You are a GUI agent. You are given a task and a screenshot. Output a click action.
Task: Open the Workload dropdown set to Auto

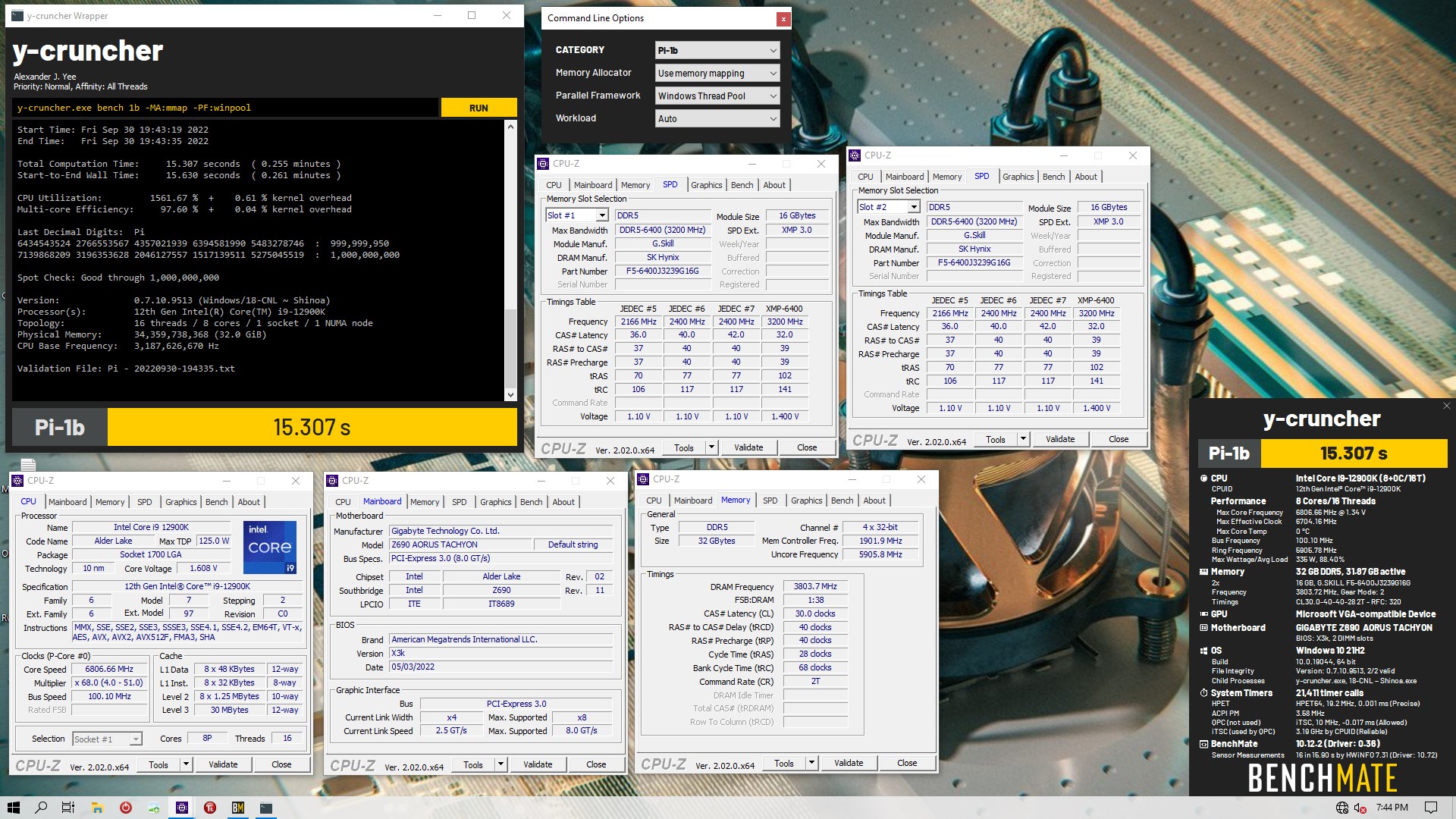[717, 118]
